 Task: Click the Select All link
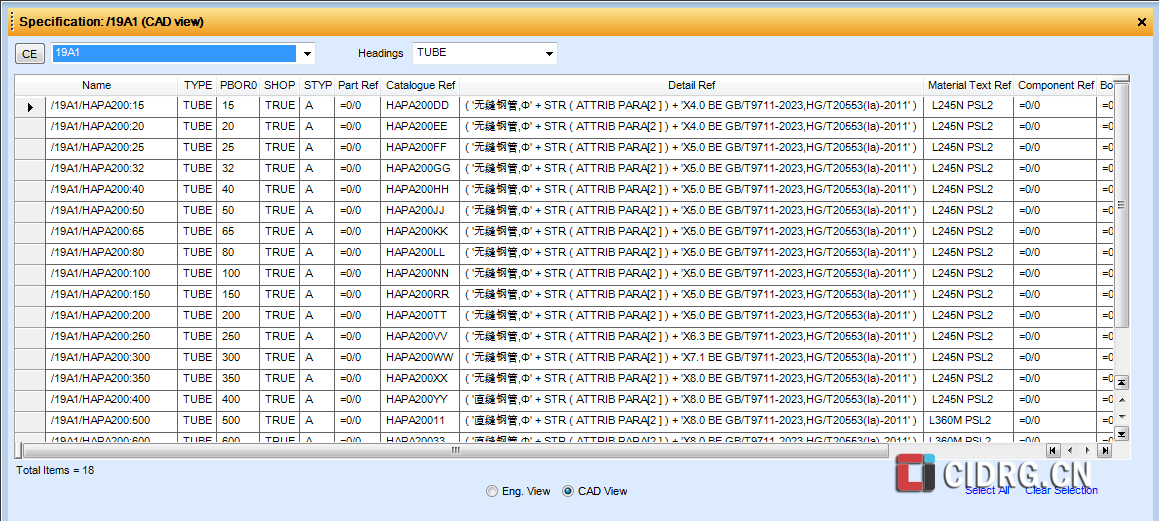(986, 490)
